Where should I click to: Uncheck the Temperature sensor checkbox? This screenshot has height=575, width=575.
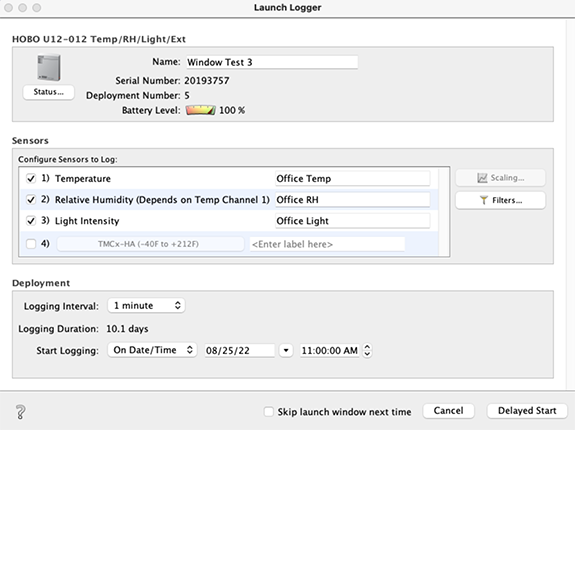pyautogui.click(x=31, y=179)
